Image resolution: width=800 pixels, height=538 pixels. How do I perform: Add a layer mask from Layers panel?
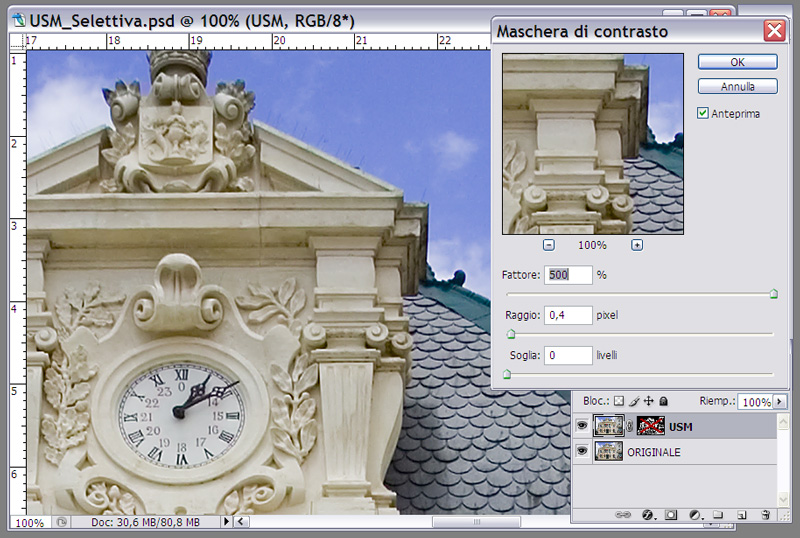pyautogui.click(x=671, y=515)
